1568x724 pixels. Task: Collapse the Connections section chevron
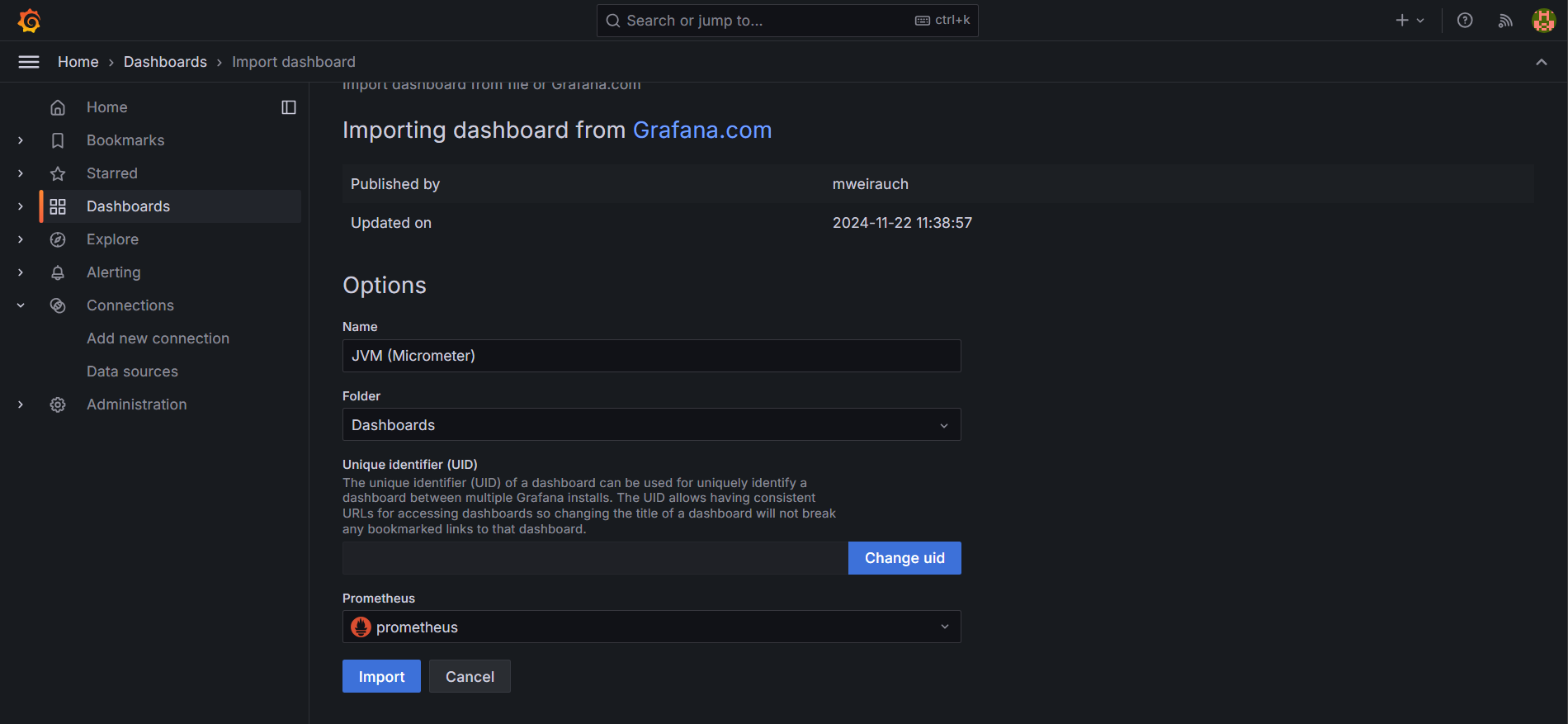tap(21, 305)
